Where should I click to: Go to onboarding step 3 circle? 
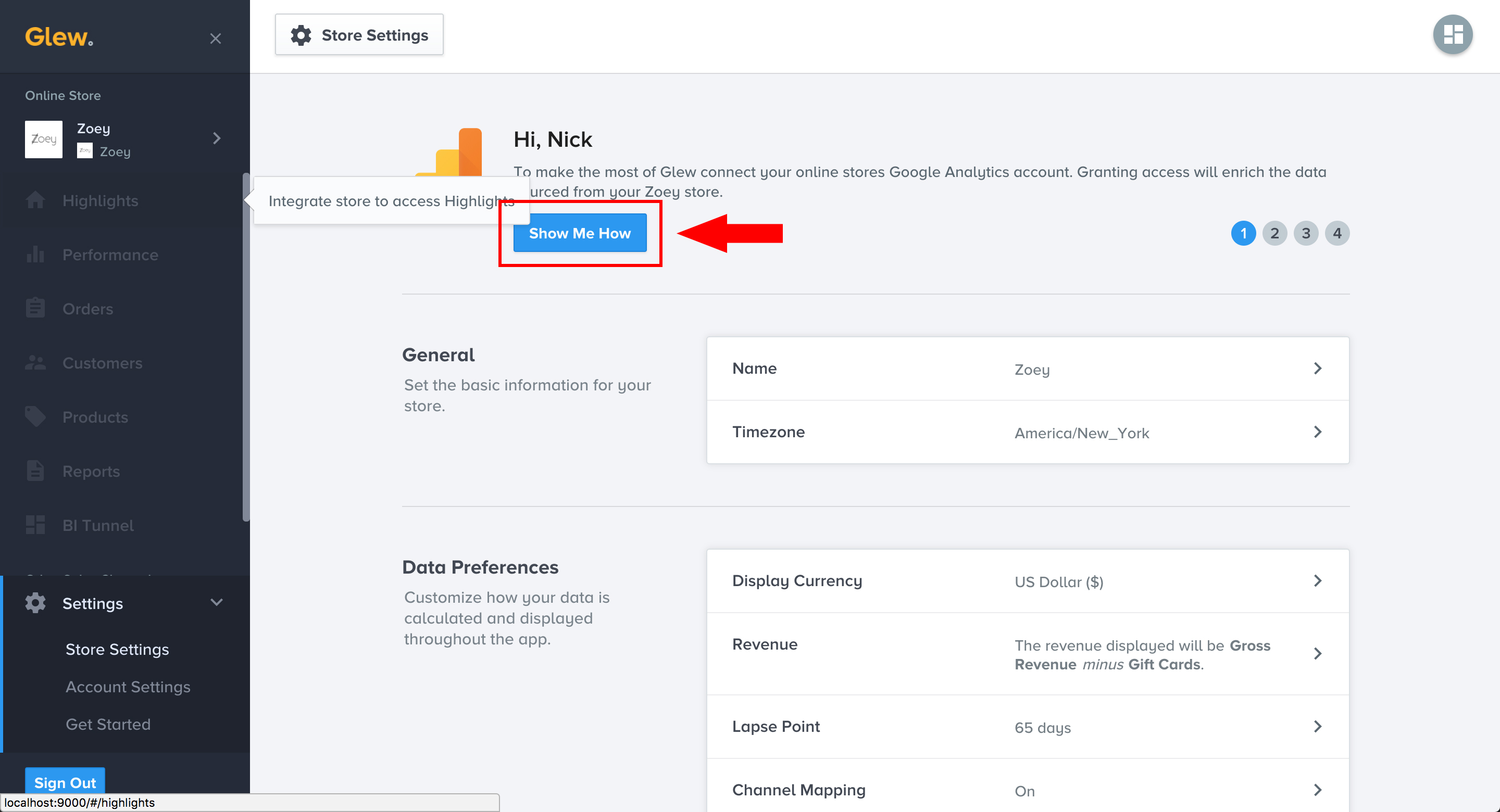tap(1306, 233)
